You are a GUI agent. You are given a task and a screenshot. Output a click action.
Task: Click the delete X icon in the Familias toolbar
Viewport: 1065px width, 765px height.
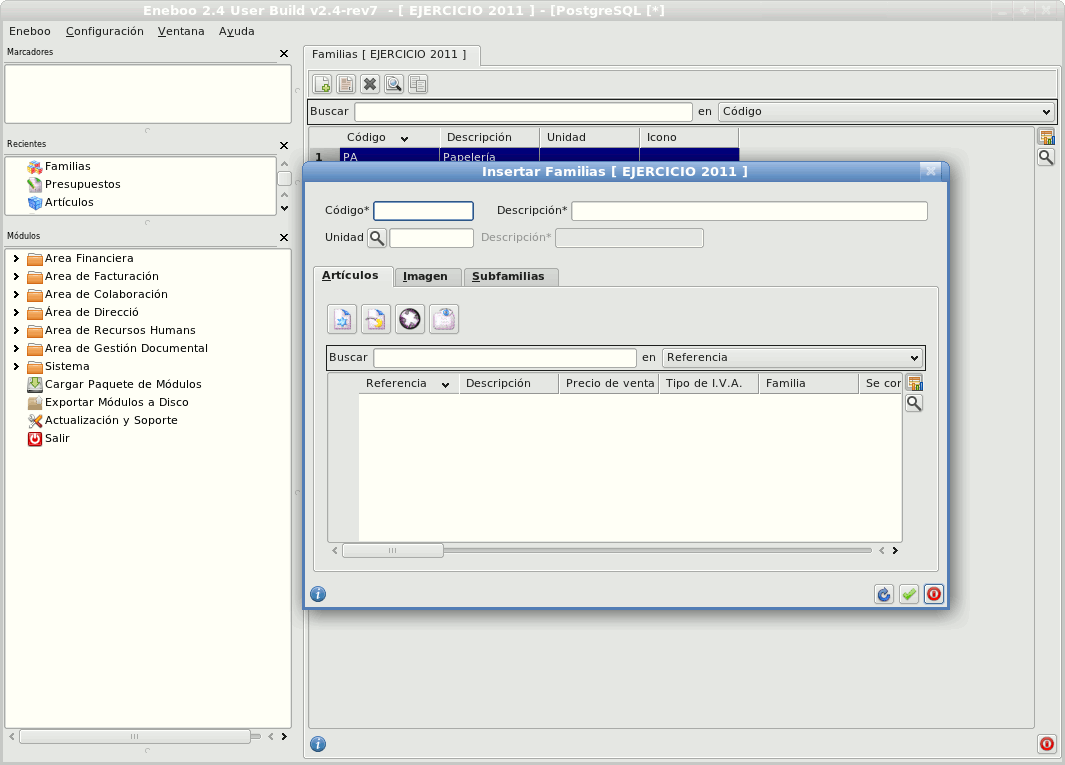370,85
